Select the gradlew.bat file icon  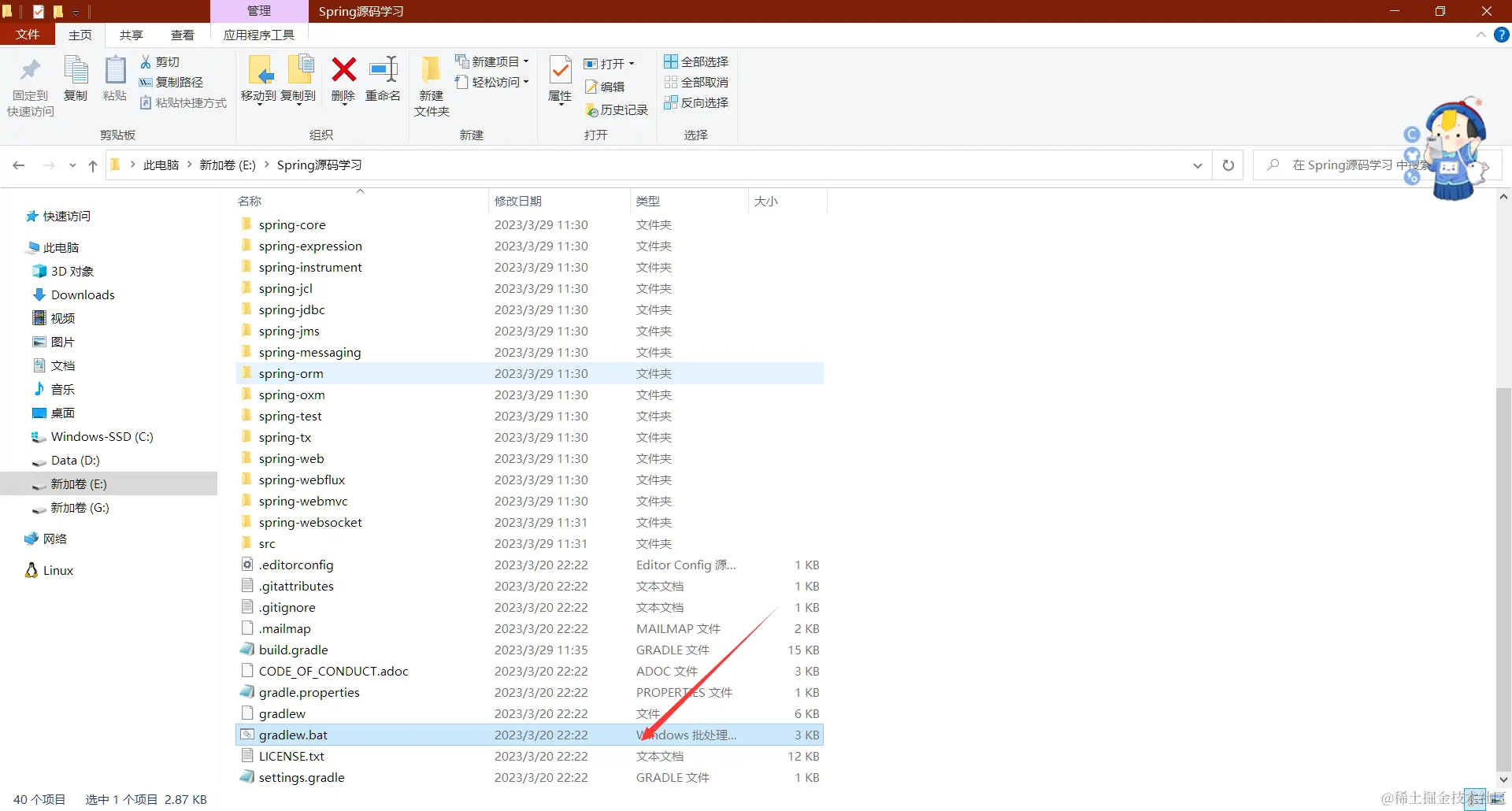pyautogui.click(x=247, y=735)
